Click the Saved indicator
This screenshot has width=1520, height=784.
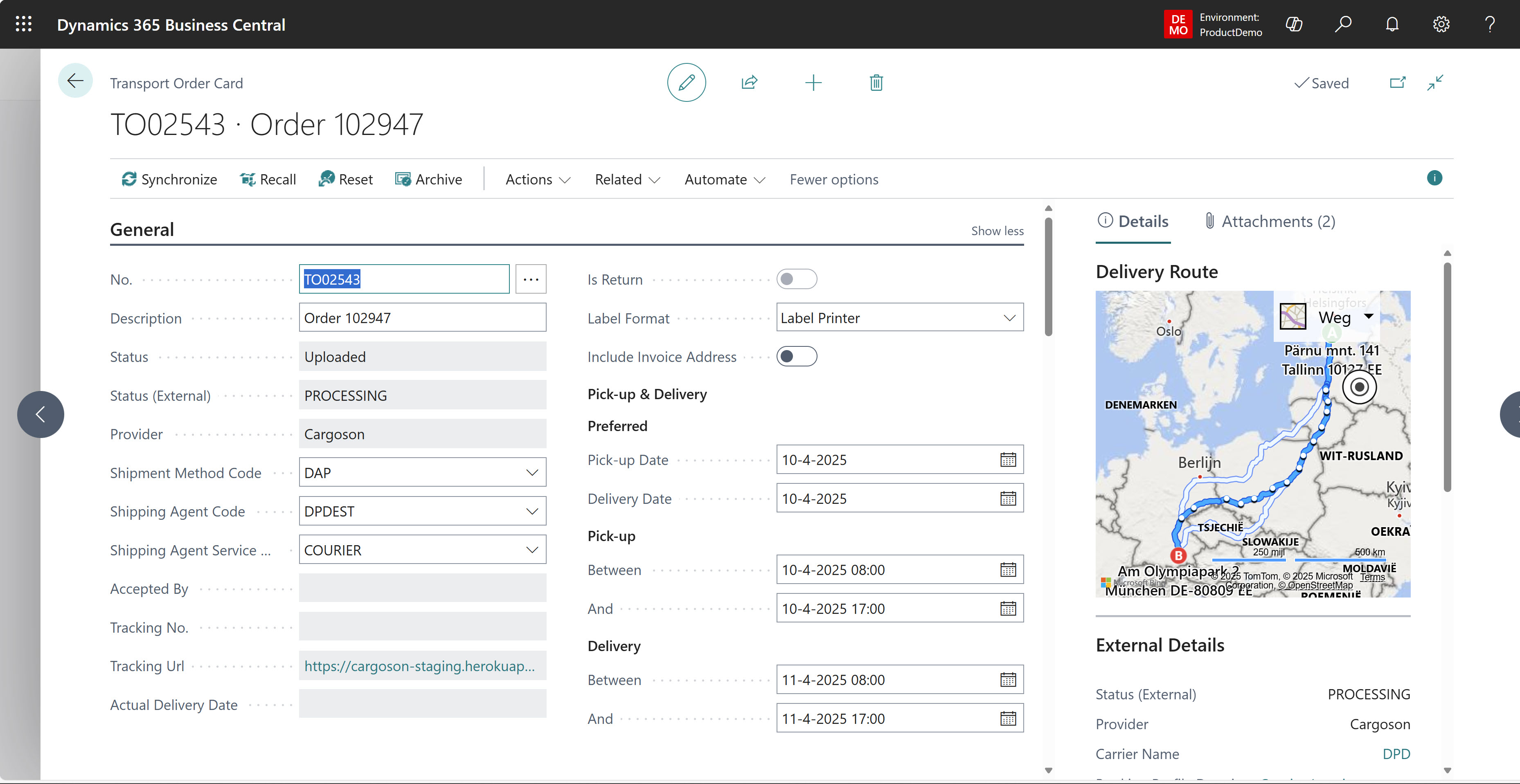(1322, 83)
